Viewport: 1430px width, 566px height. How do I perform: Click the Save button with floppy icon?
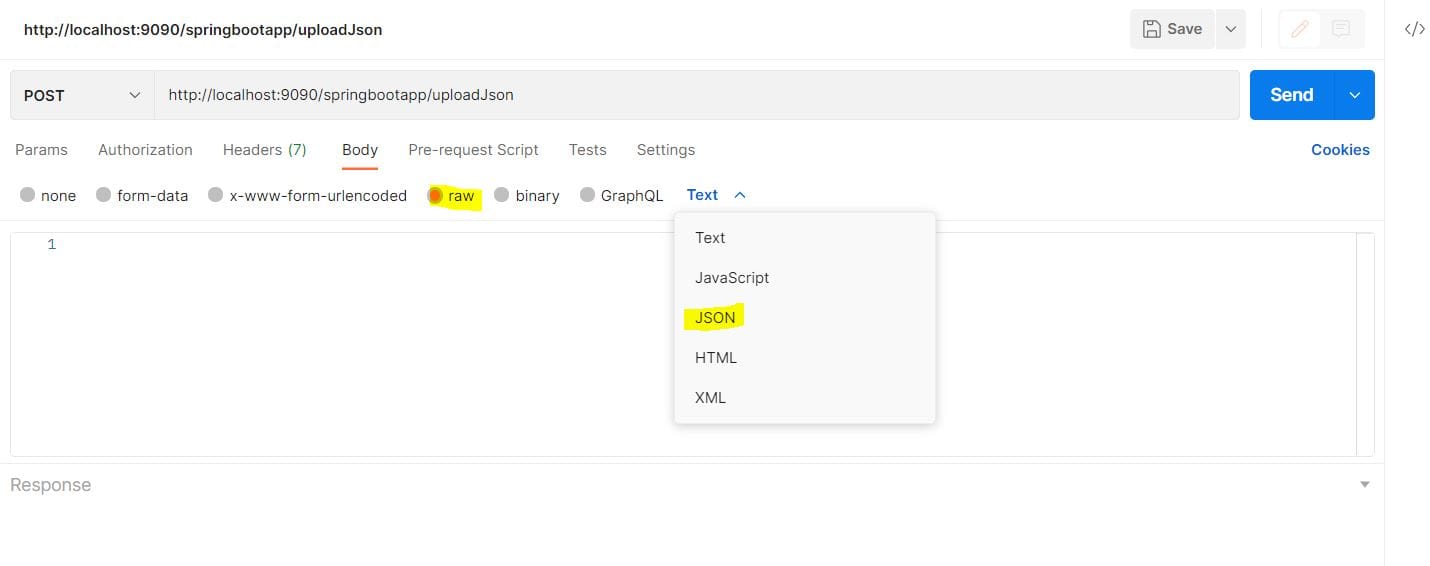tap(1172, 29)
